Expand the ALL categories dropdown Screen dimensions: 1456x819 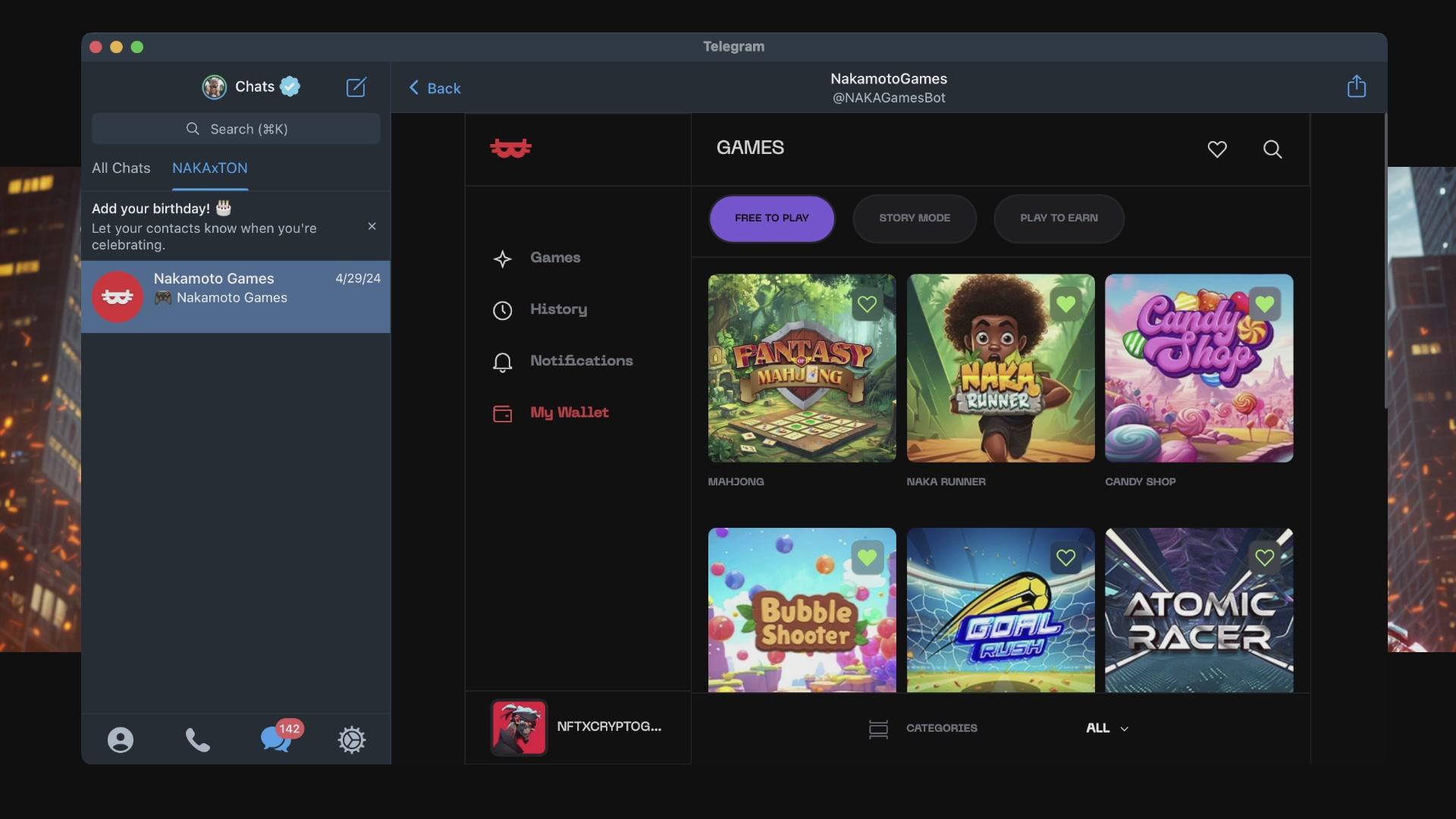pos(1107,728)
